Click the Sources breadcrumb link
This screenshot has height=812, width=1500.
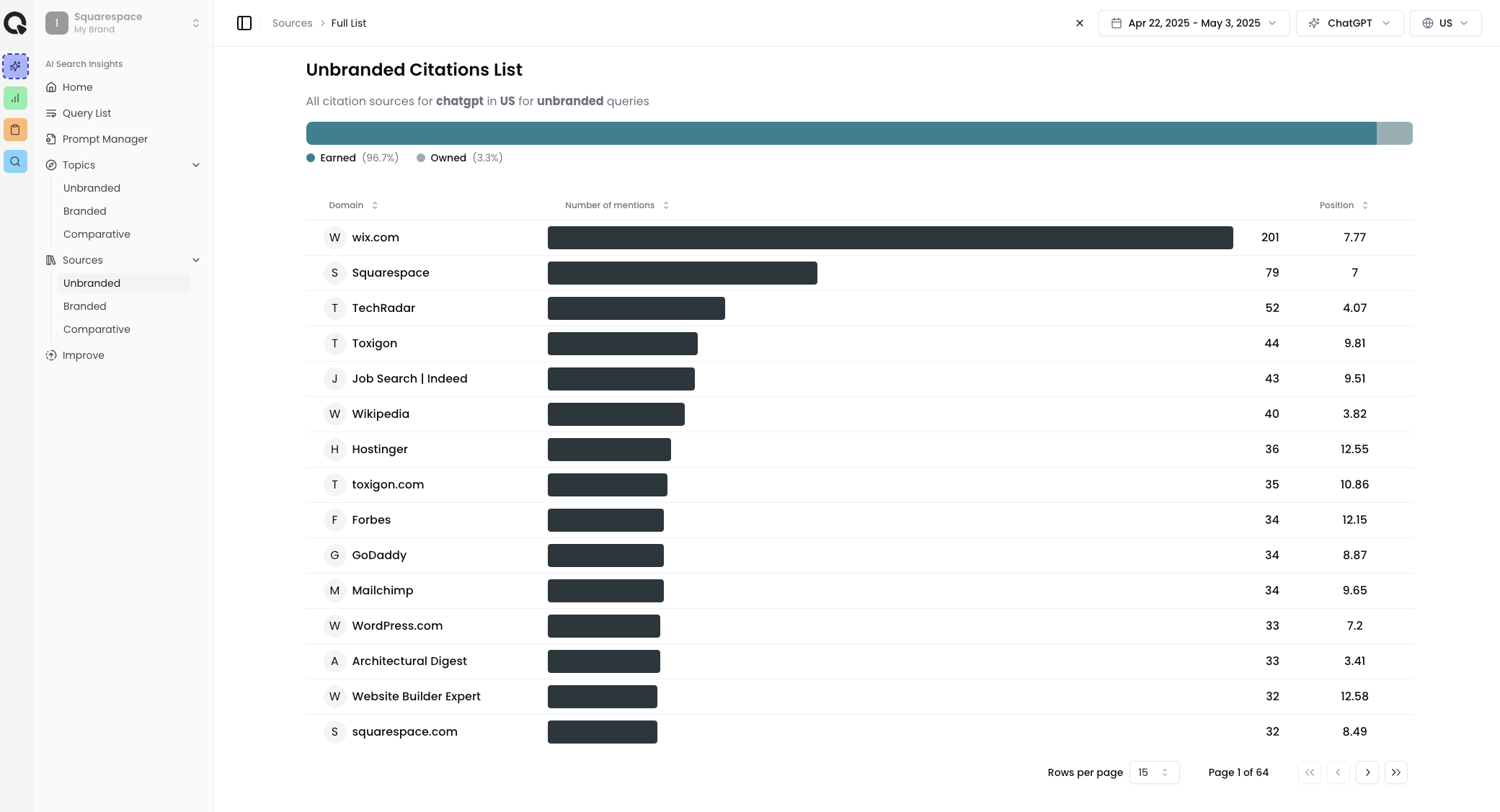(293, 22)
